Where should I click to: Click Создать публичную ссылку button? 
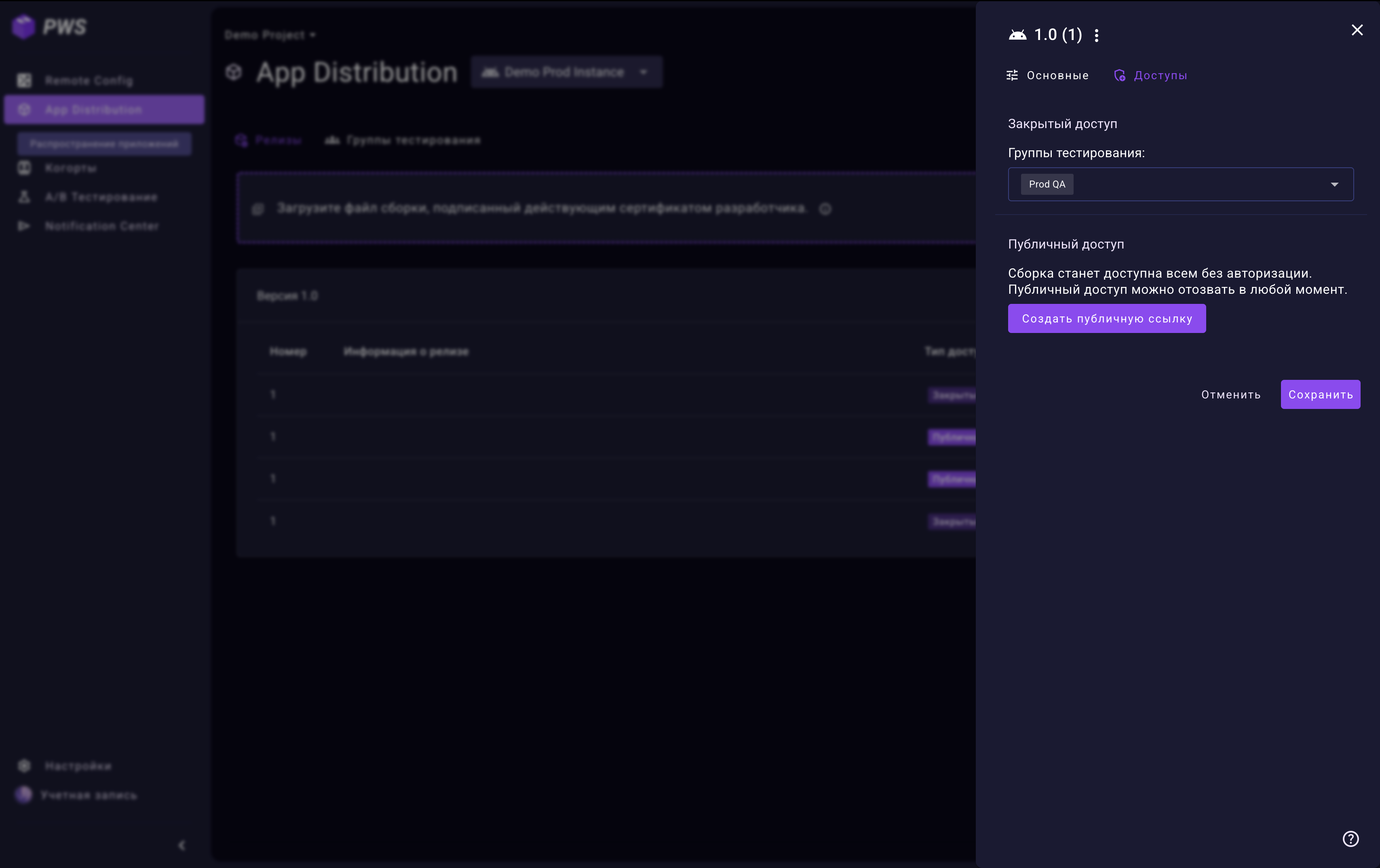1106,318
